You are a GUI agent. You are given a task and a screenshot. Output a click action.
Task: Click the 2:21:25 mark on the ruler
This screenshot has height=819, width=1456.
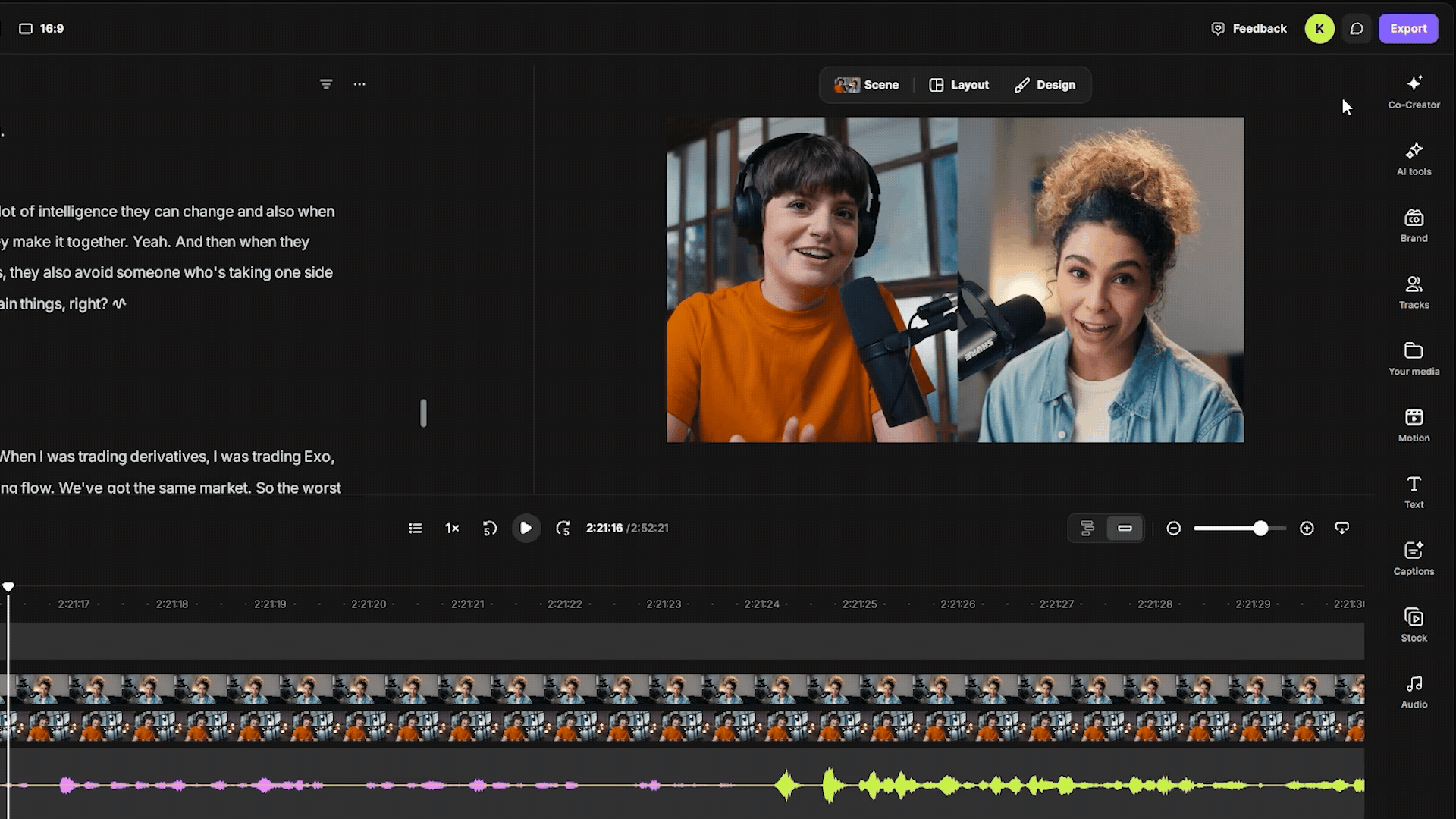pos(860,604)
